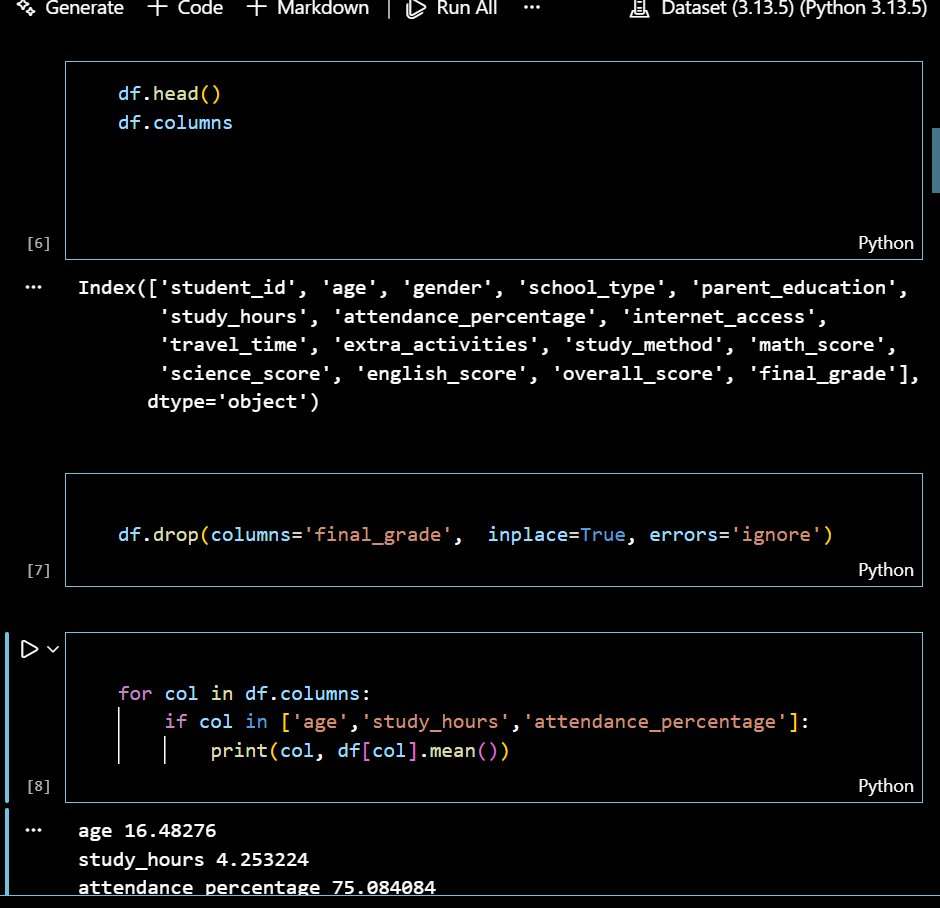Click the 'study_hours 4.253224' output line
This screenshot has height=908, width=940.
[193, 860]
